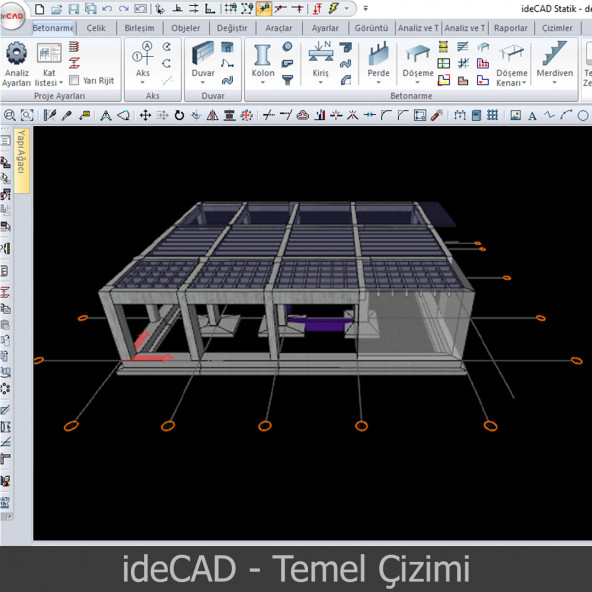592x592 pixels.
Task: Select the mirror tool icon
Action: [213, 115]
